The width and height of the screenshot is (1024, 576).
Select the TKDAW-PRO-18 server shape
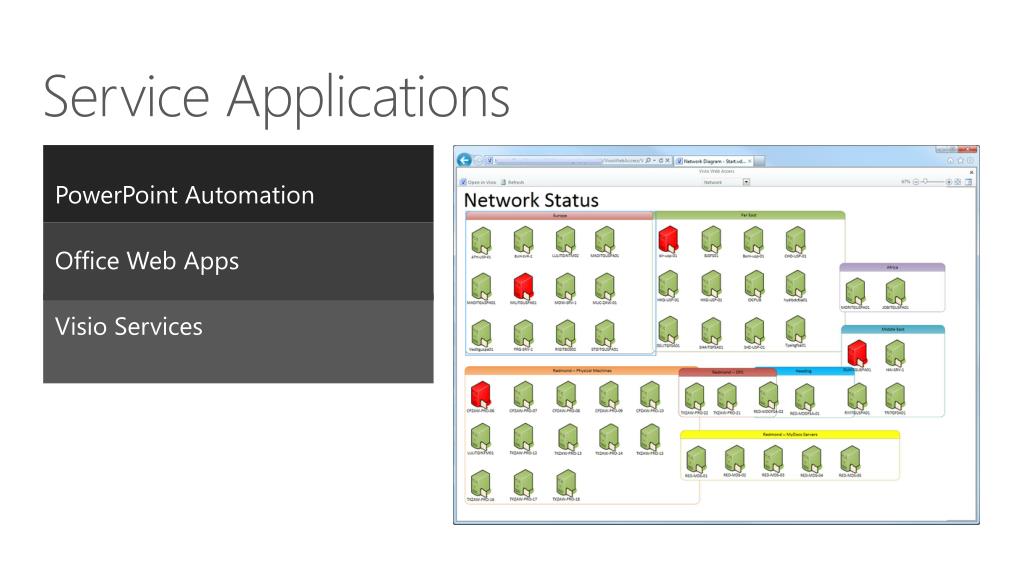coord(566,484)
